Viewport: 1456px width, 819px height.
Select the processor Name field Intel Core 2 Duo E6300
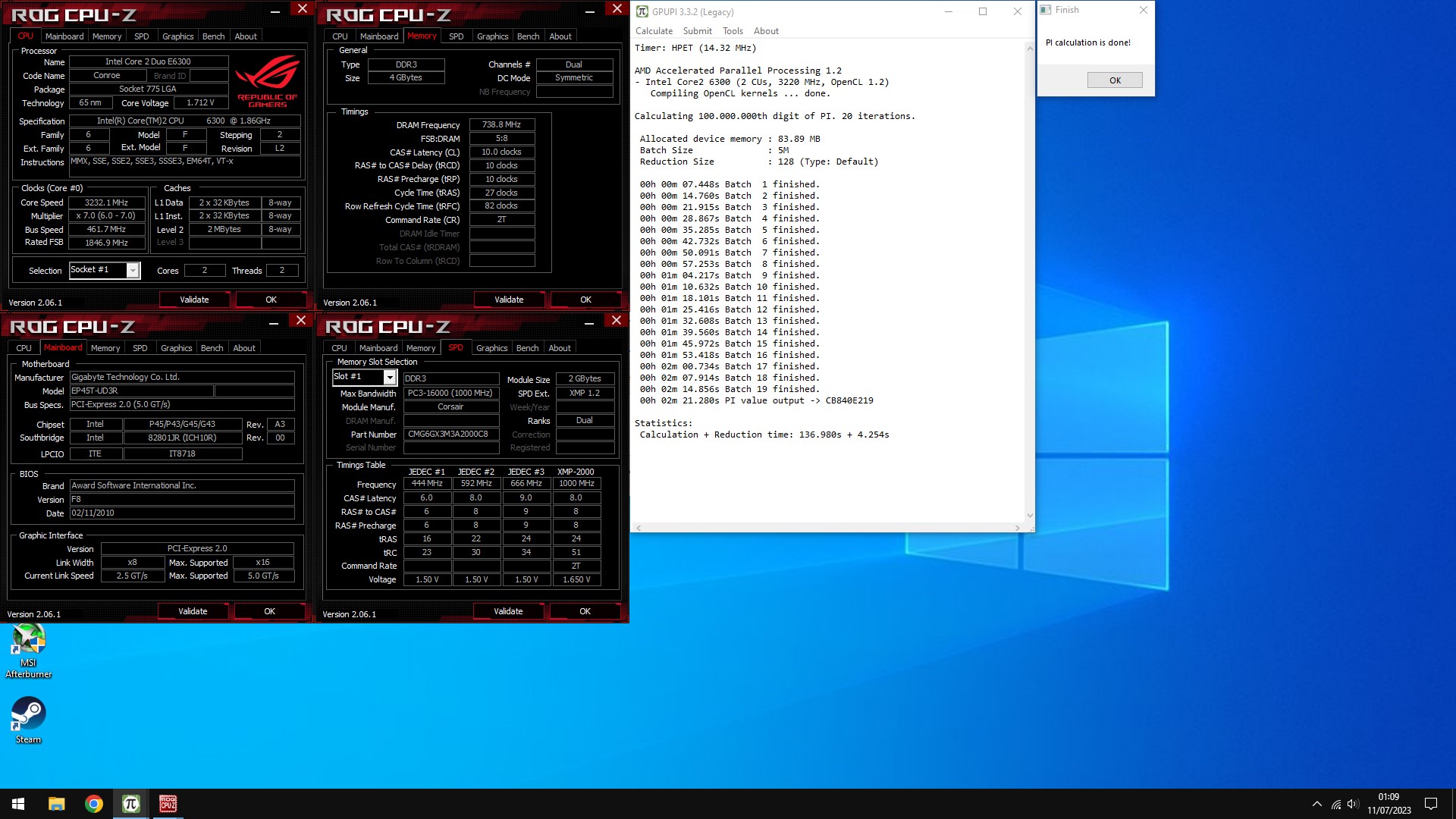tap(149, 62)
